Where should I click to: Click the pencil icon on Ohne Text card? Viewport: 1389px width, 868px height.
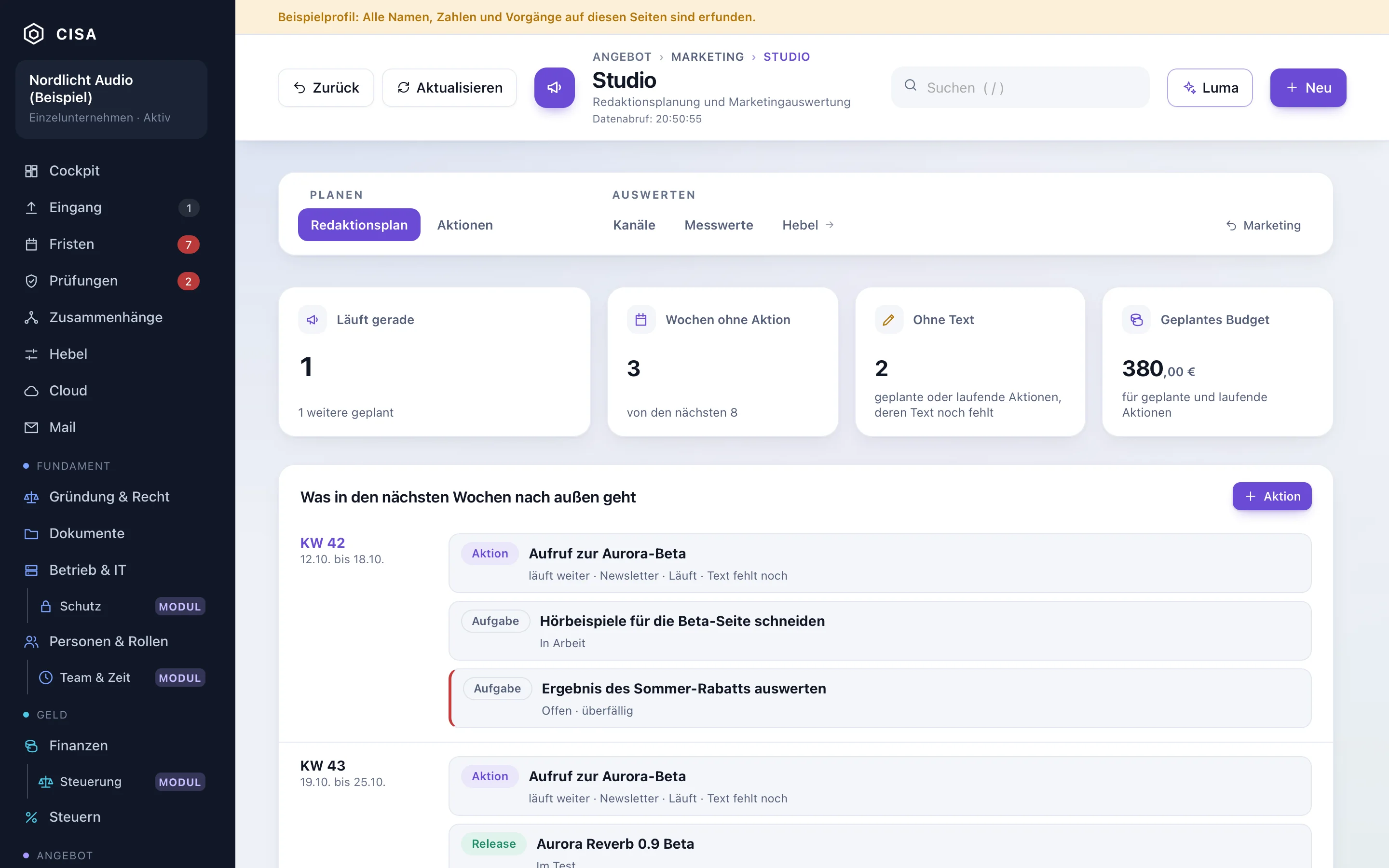point(888,320)
